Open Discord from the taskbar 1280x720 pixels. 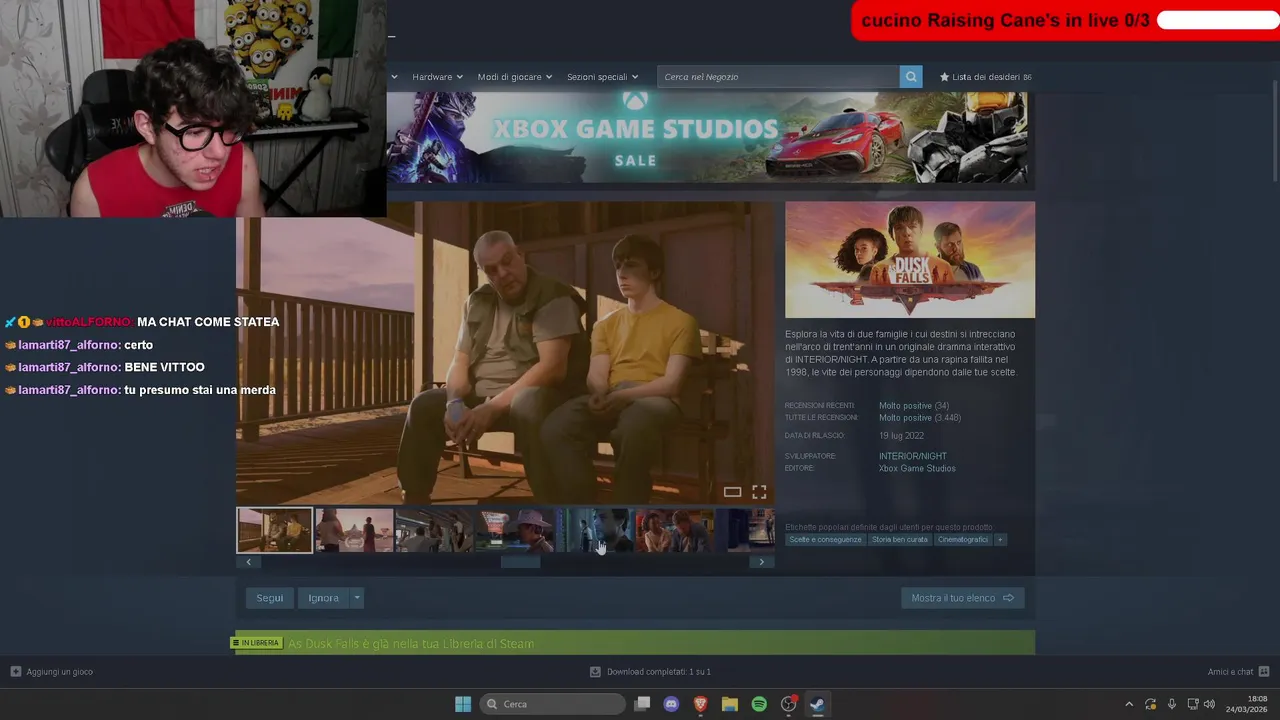coord(671,704)
